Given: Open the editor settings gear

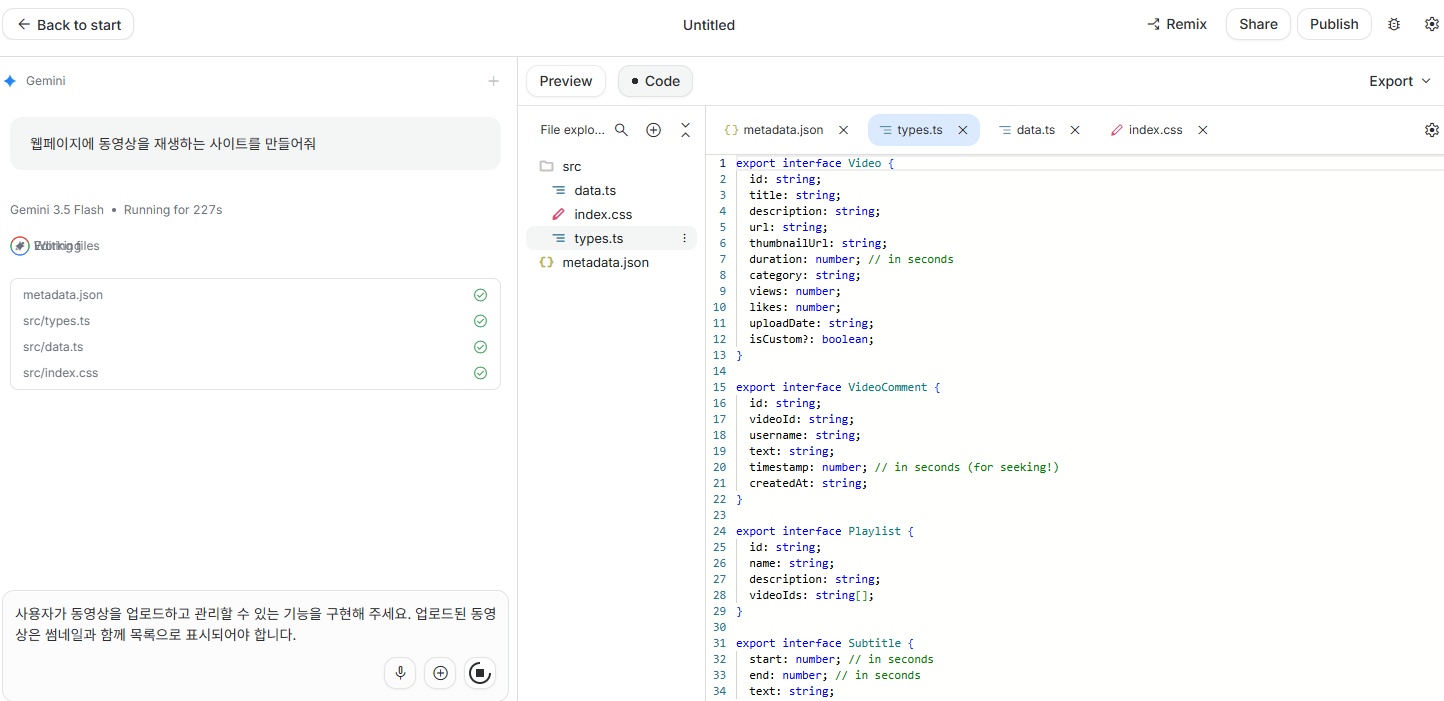Looking at the screenshot, I should [1431, 130].
